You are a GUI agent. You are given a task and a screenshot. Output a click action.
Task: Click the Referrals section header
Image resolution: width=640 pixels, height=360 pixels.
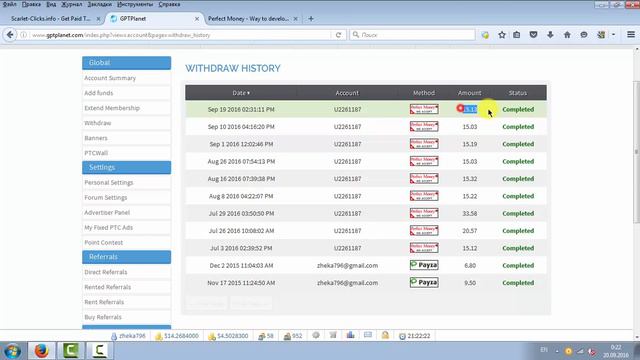click(127, 257)
